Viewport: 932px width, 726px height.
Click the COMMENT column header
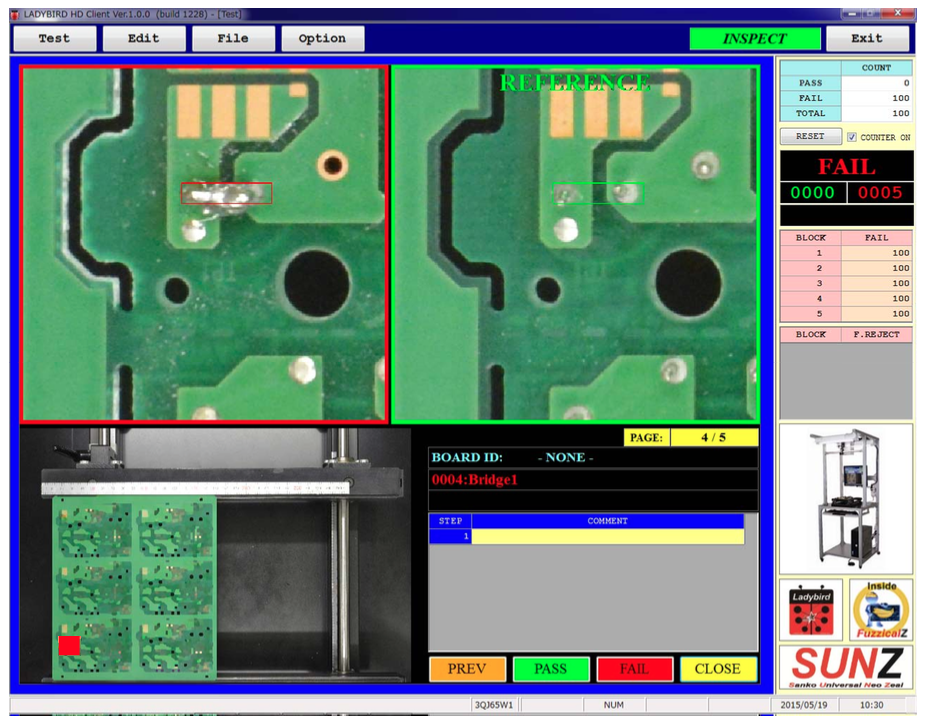pyautogui.click(x=607, y=521)
